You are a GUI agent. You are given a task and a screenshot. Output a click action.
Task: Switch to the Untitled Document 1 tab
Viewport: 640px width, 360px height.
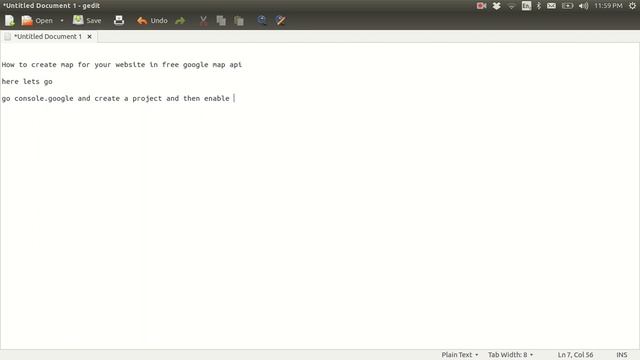[x=48, y=36]
